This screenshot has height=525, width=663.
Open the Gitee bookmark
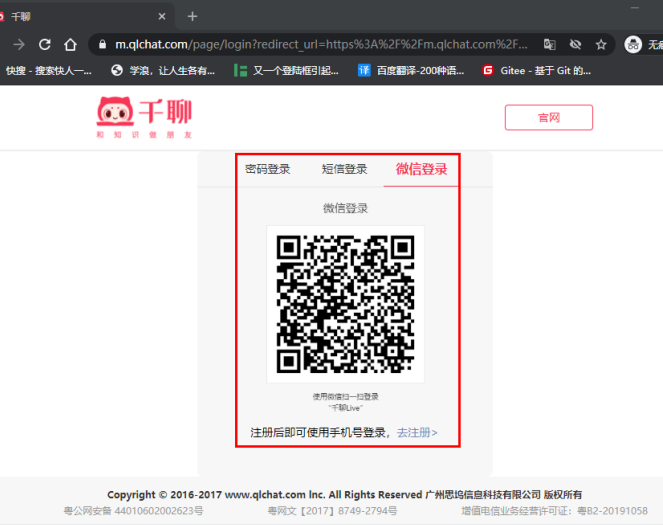coord(537,71)
